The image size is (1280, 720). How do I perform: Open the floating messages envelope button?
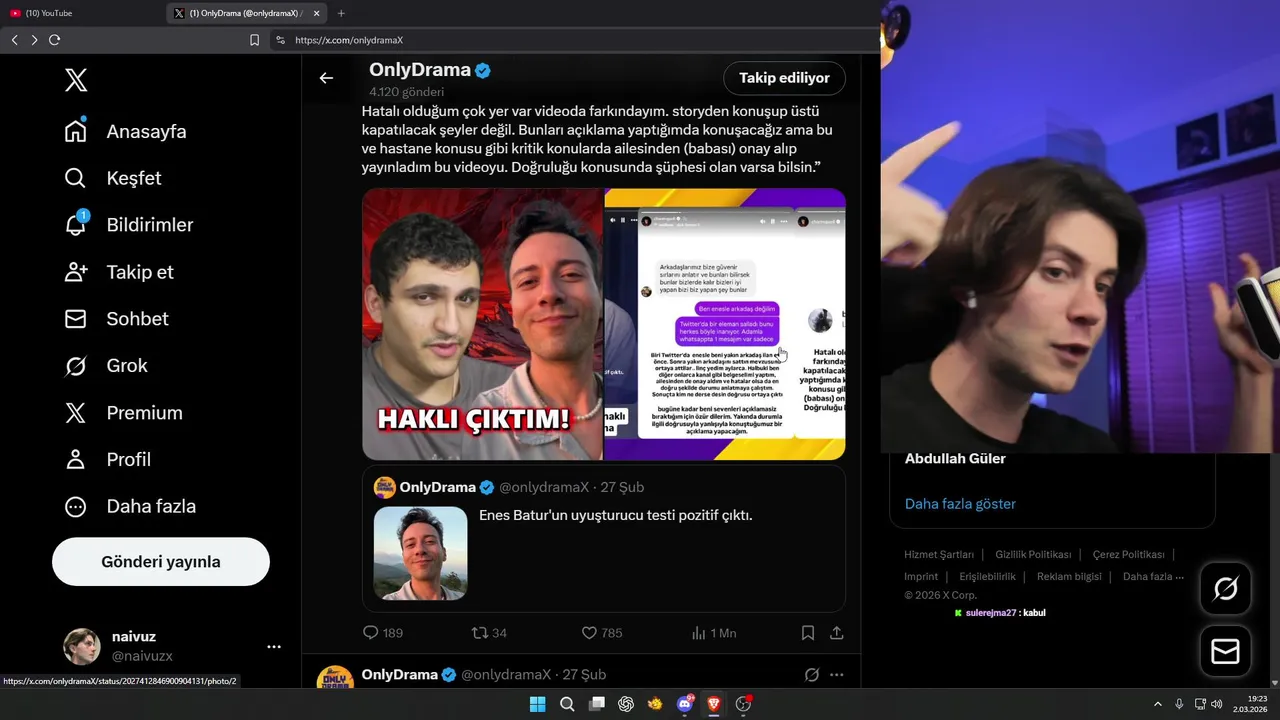1225,651
